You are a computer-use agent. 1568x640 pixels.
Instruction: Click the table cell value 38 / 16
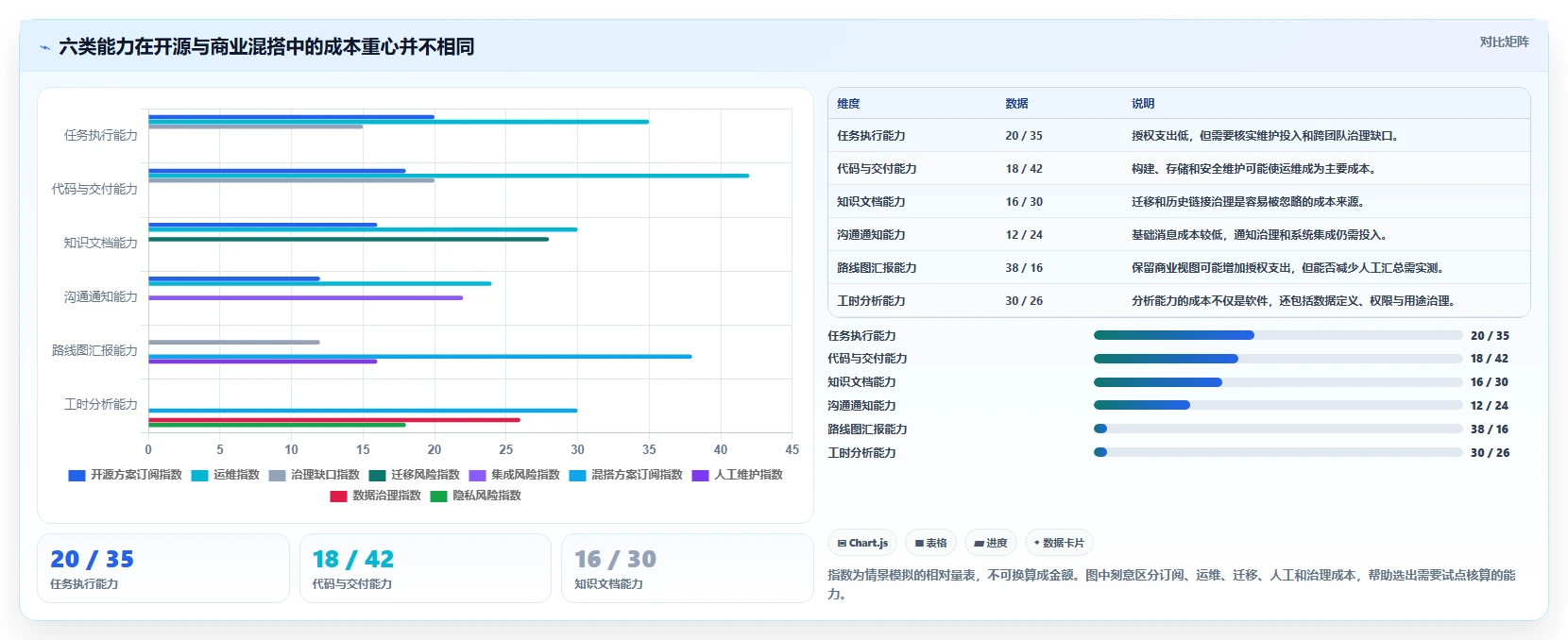pos(1024,268)
